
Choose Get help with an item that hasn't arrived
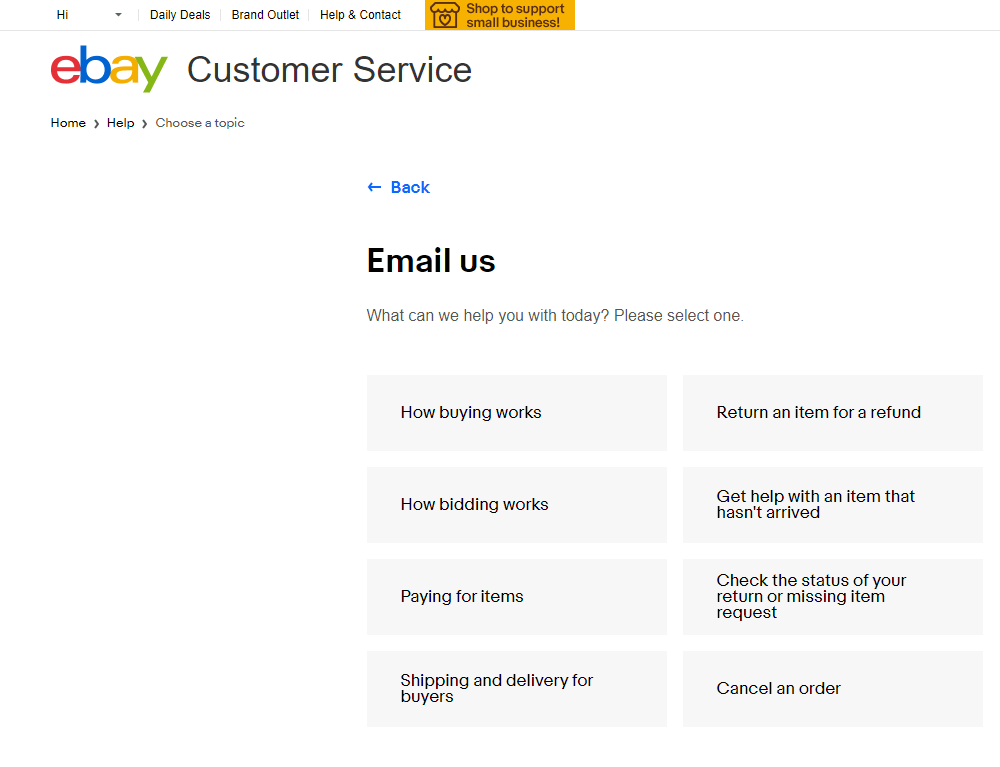[x=832, y=504]
